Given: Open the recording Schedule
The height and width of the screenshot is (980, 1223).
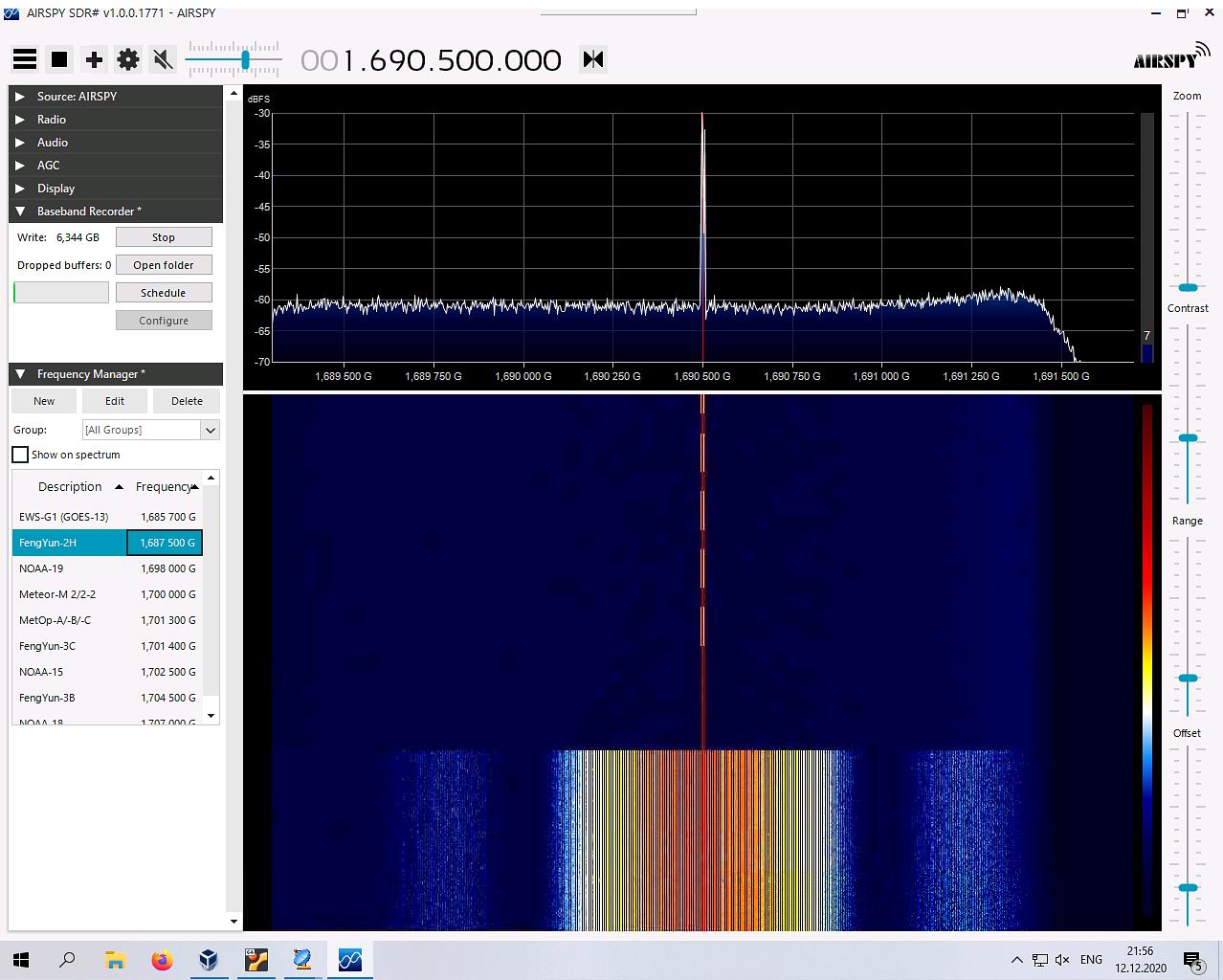Looking at the screenshot, I should (x=164, y=293).
